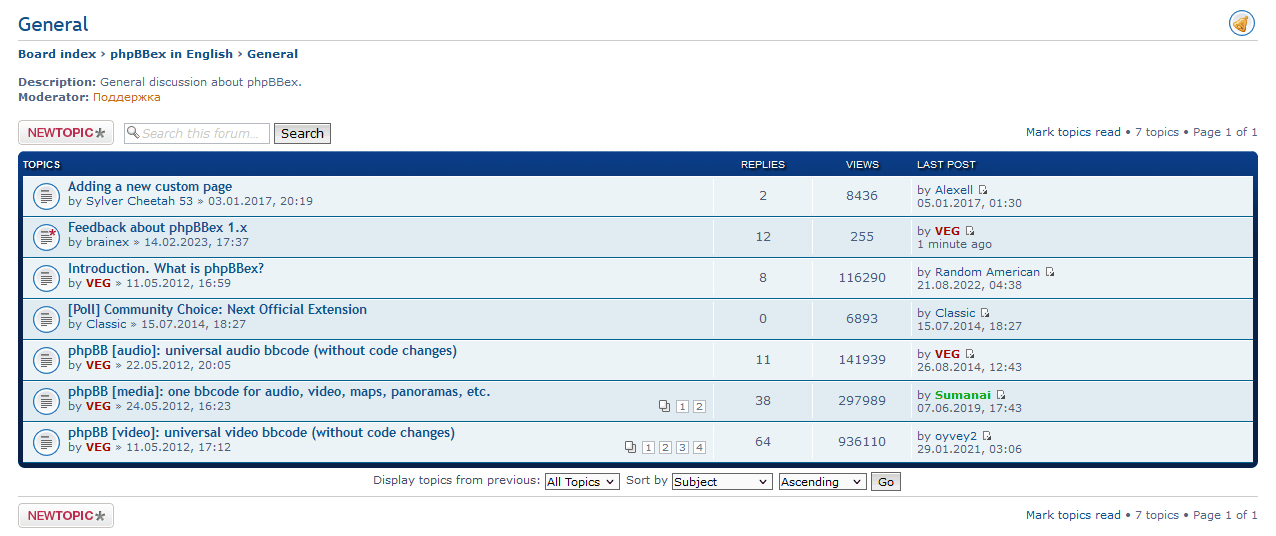Go to last post icon beside Random American
The height and width of the screenshot is (536, 1276).
1050,272
